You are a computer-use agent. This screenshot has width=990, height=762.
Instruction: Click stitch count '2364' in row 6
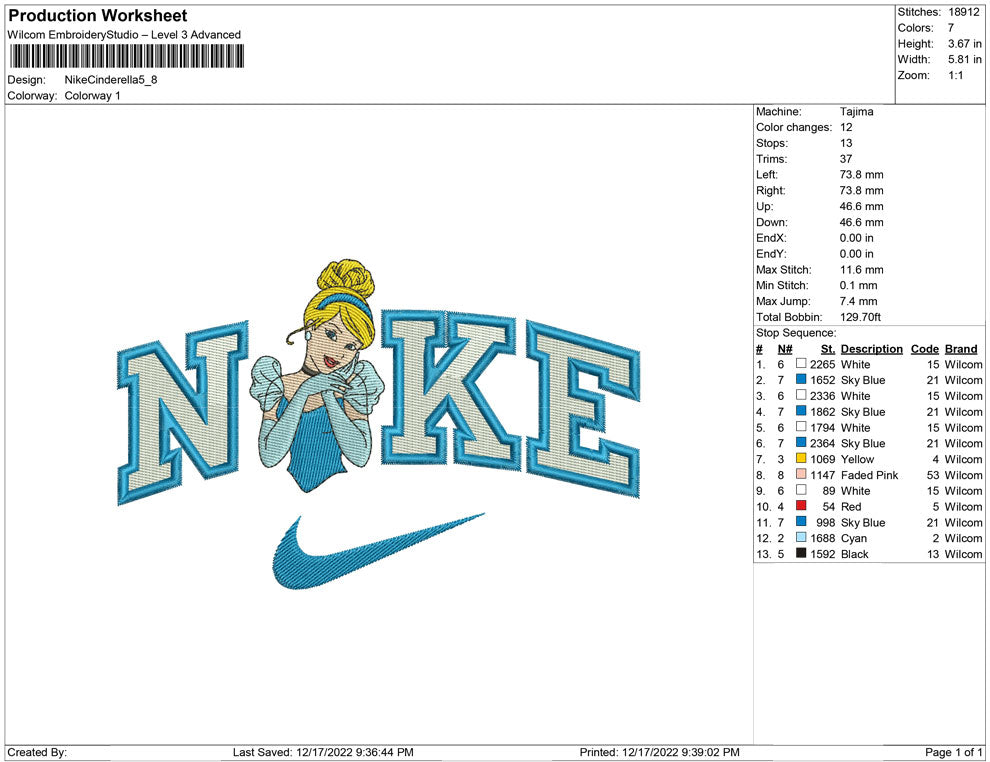pos(823,443)
